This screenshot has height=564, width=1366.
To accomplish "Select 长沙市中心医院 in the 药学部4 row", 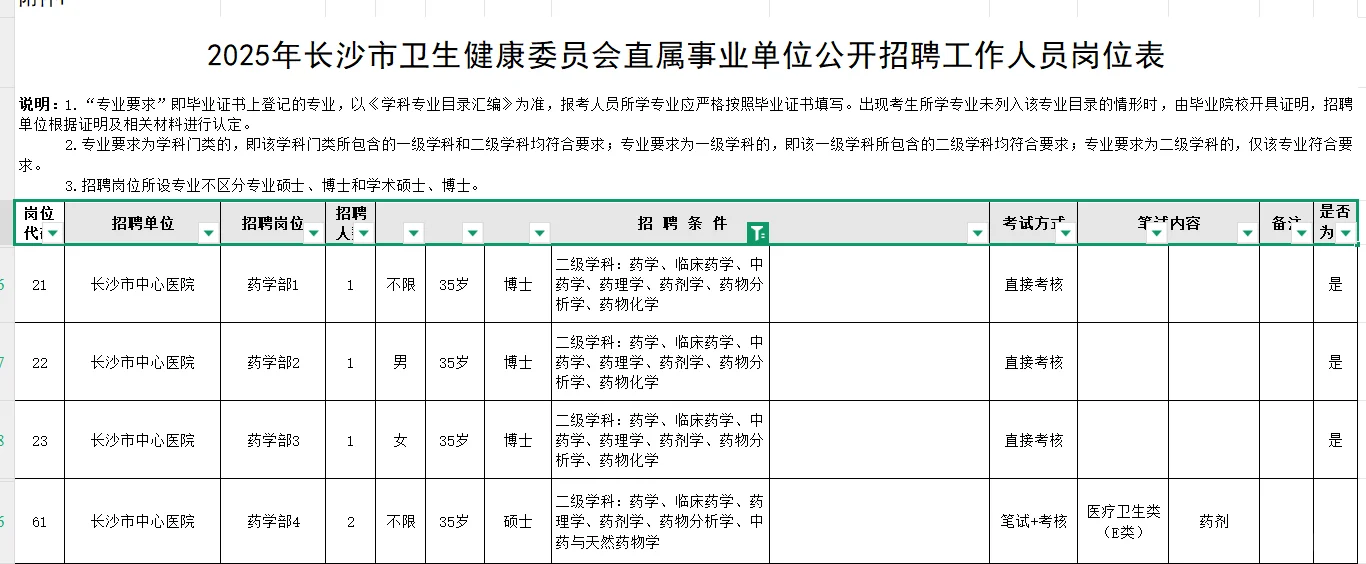I will tap(143, 521).
